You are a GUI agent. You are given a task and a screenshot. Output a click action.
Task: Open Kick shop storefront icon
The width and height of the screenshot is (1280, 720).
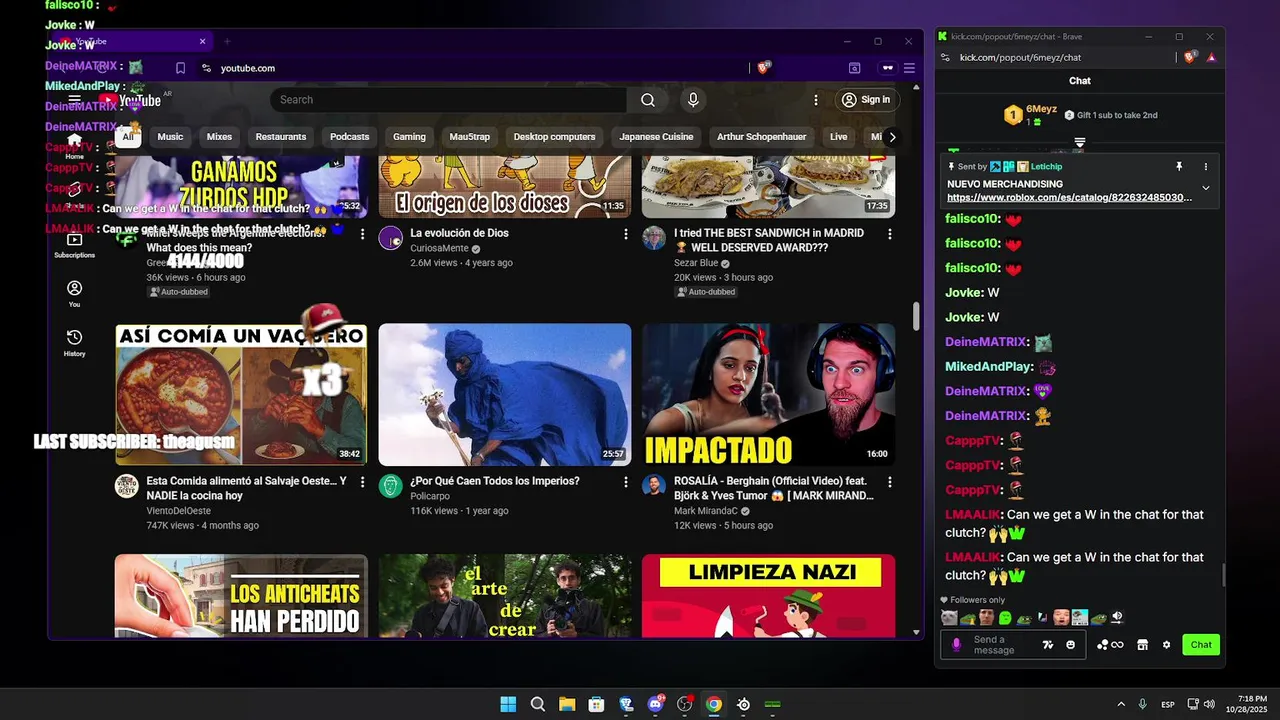tap(1142, 645)
